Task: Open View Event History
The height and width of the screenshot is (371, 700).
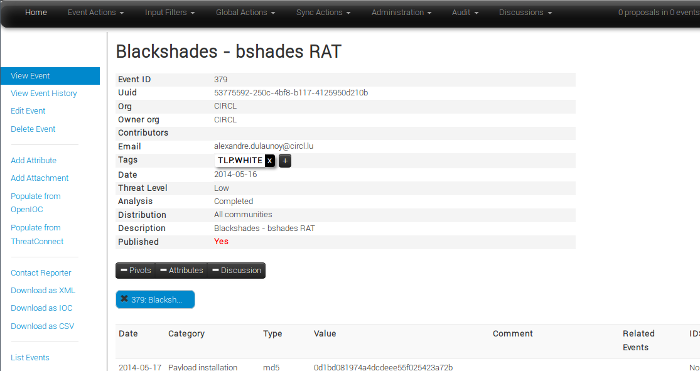Action: (44, 93)
